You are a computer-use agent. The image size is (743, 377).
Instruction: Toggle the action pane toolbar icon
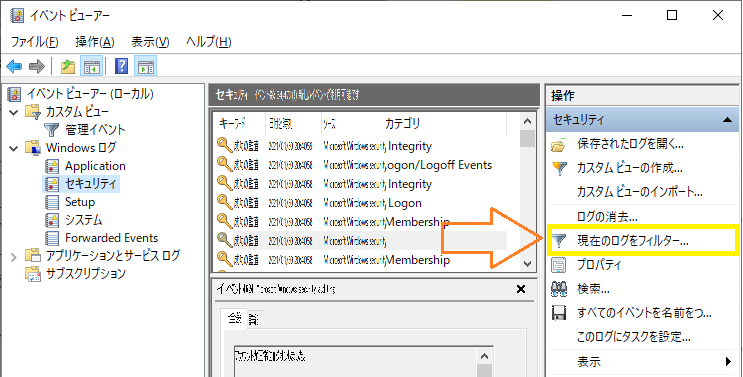click(x=145, y=67)
